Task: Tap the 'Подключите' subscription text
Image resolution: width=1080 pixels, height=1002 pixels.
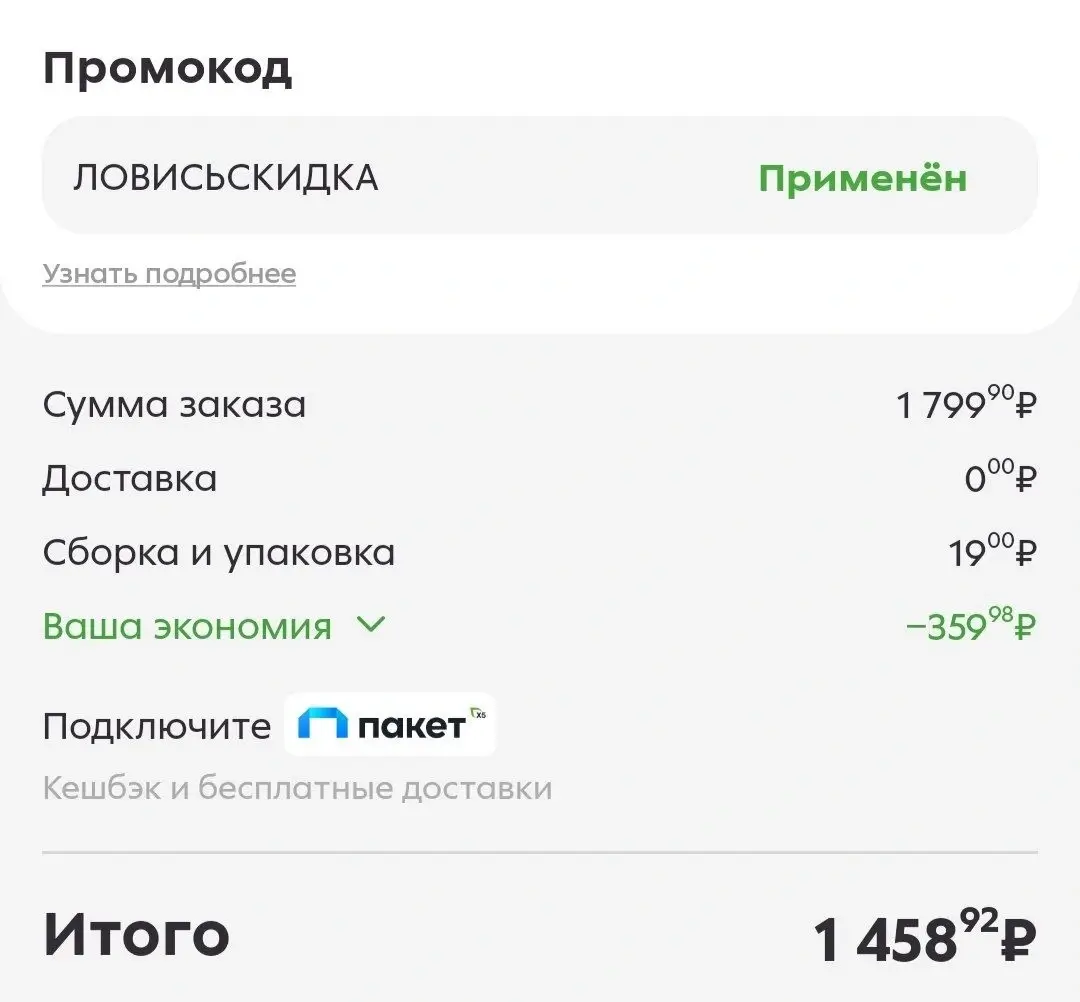Action: click(156, 727)
